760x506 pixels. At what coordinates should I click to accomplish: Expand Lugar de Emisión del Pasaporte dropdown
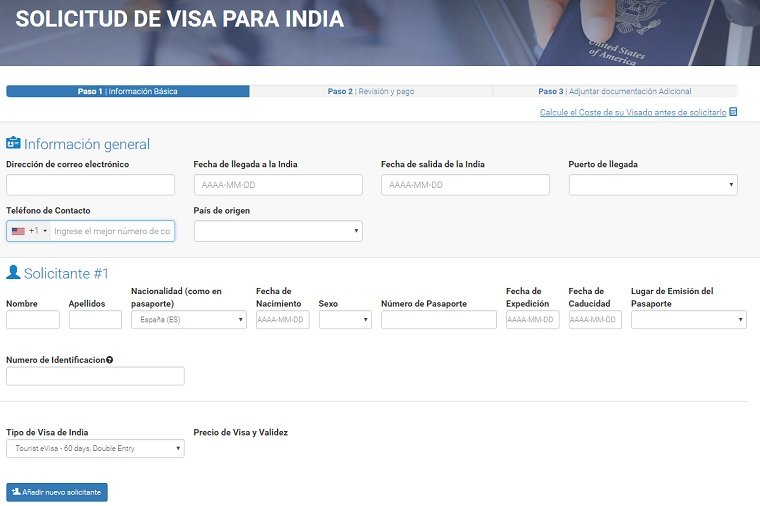pos(688,320)
